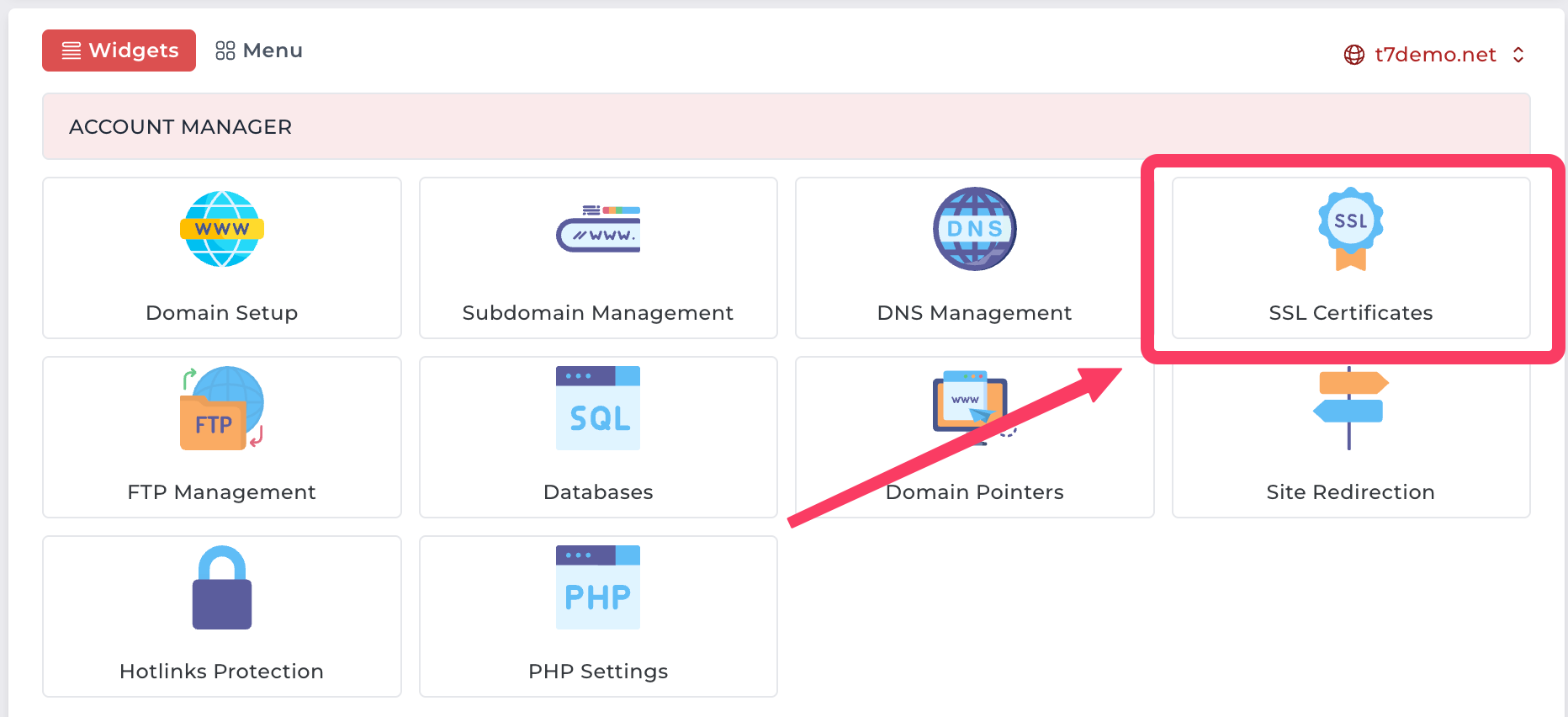
Task: Click the Domain Setup globe icon
Action: tap(221, 229)
